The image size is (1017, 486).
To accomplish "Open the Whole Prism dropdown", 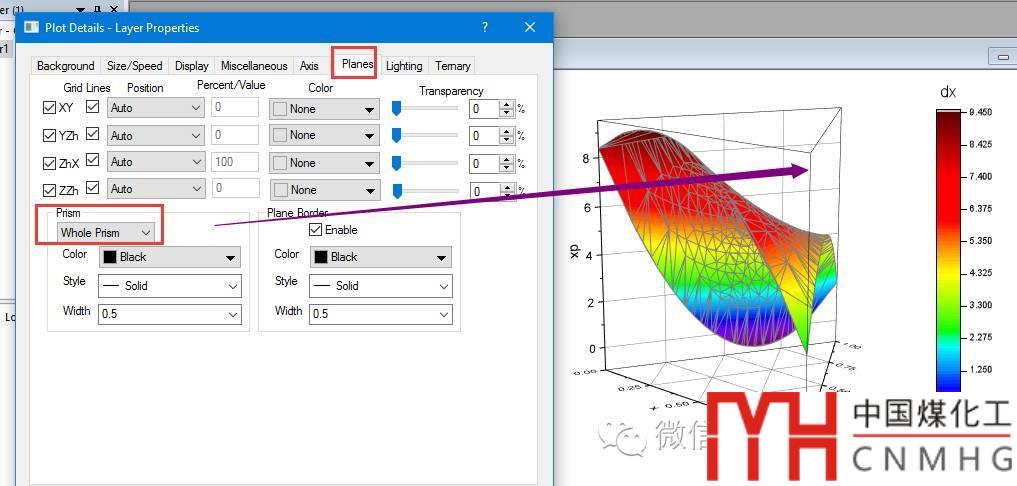I will tap(106, 232).
